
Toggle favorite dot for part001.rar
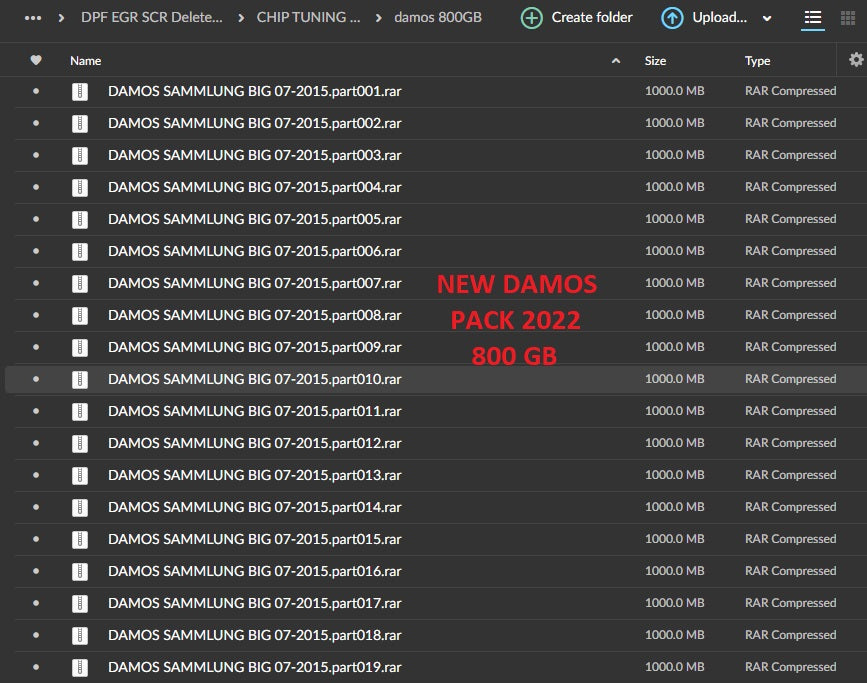pos(36,91)
